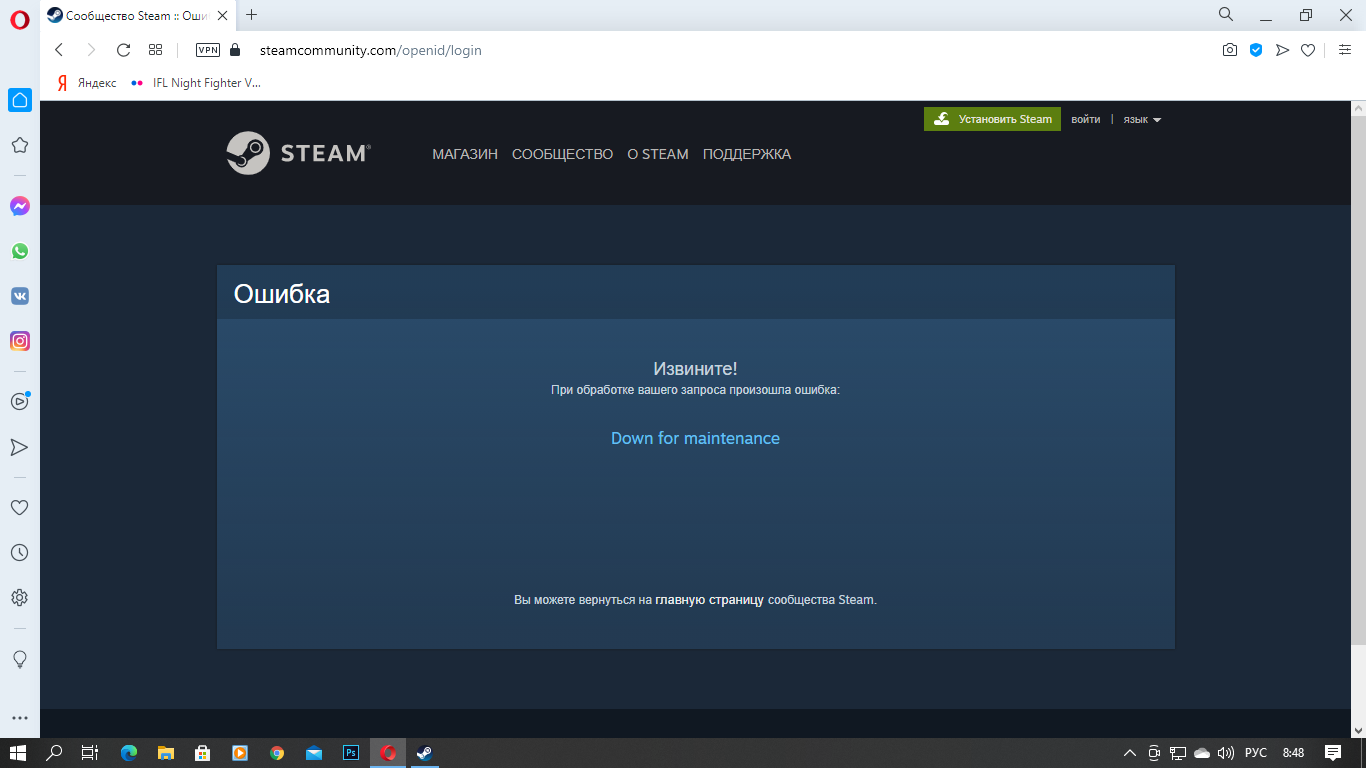Open Messenger in Opera sidebar

point(19,206)
